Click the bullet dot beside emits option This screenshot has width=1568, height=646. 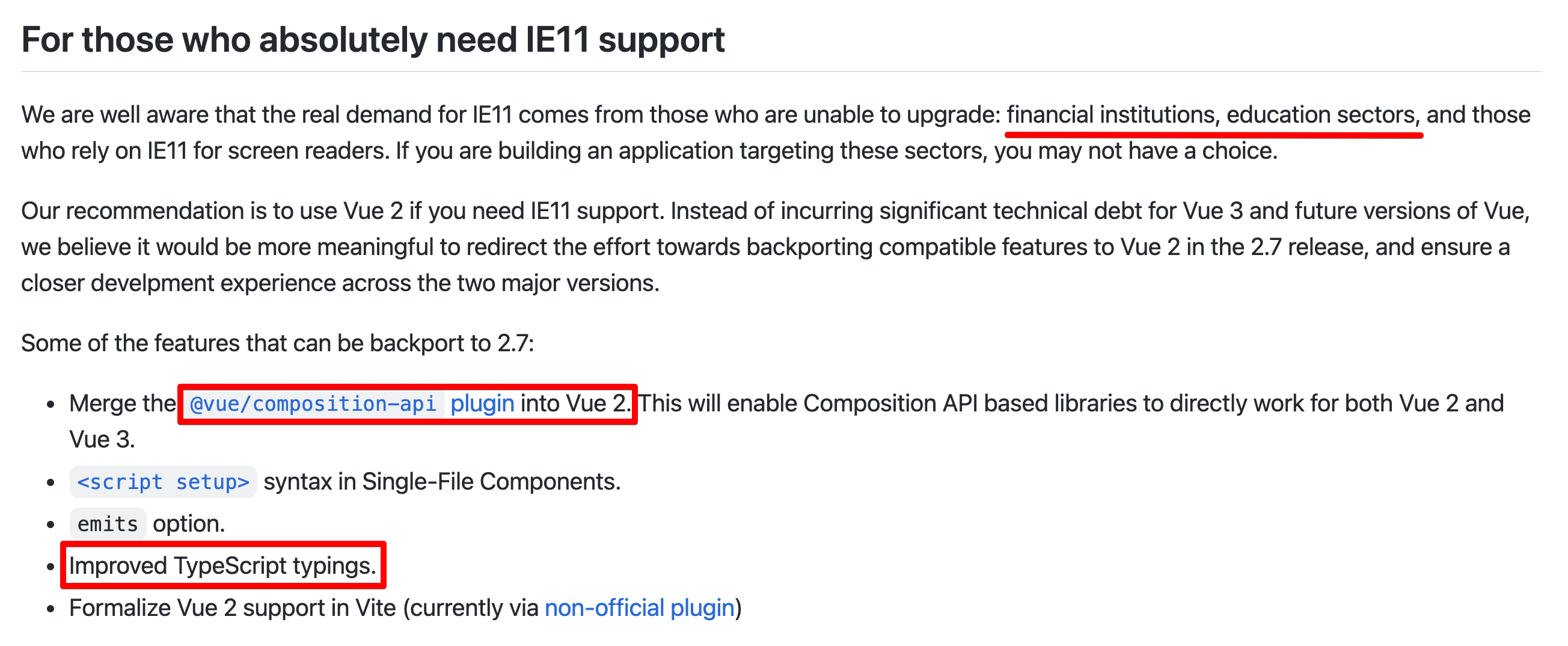pos(51,525)
